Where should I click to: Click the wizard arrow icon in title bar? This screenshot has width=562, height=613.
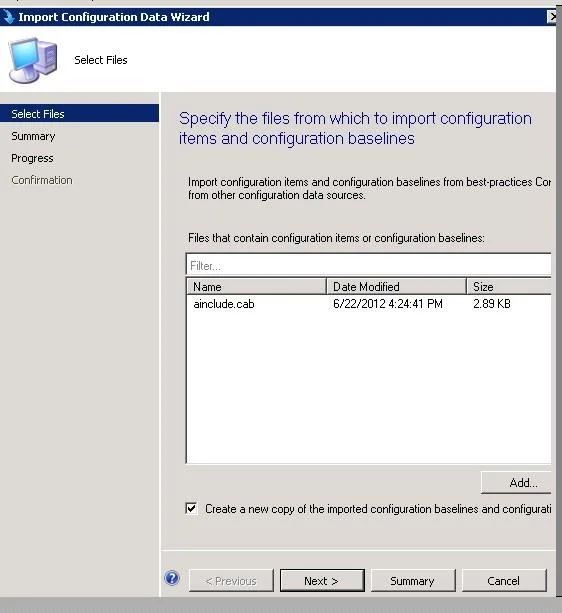(x=8, y=17)
